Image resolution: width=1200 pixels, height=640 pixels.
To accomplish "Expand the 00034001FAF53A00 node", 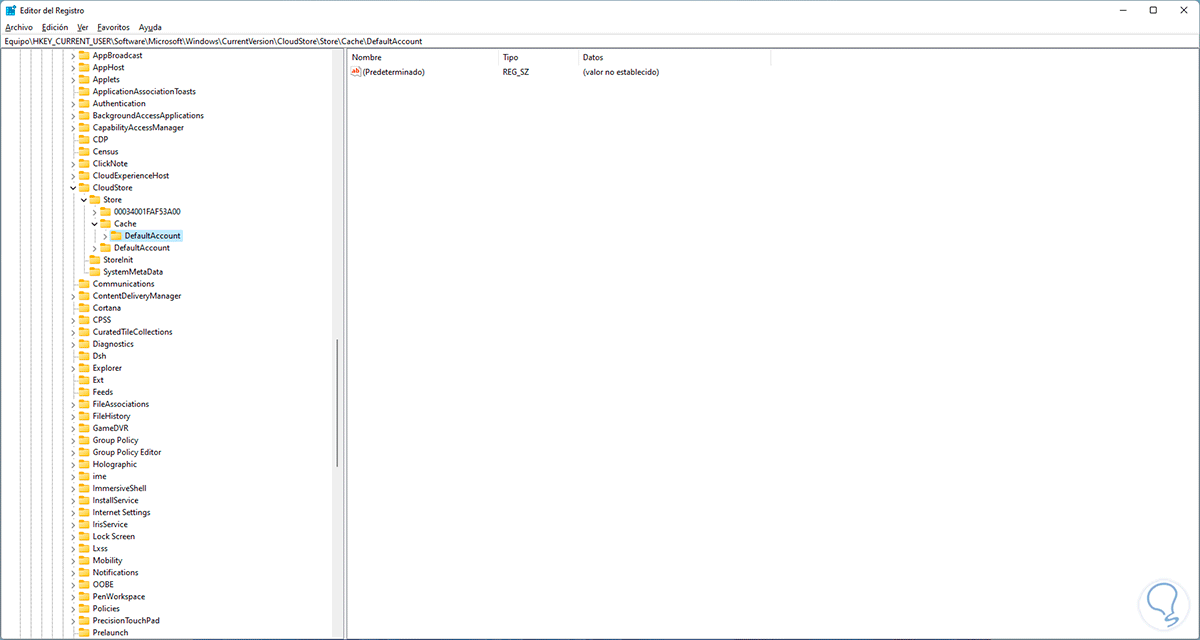I will 95,211.
